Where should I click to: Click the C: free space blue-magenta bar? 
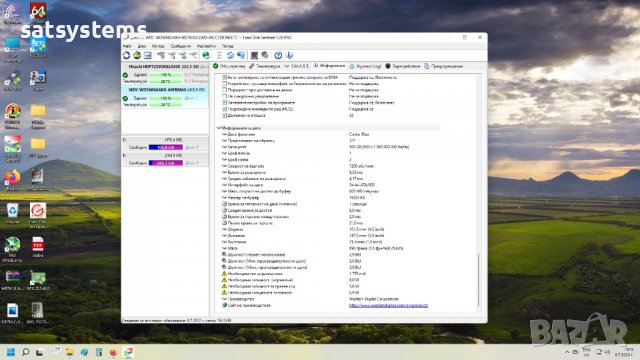click(166, 147)
